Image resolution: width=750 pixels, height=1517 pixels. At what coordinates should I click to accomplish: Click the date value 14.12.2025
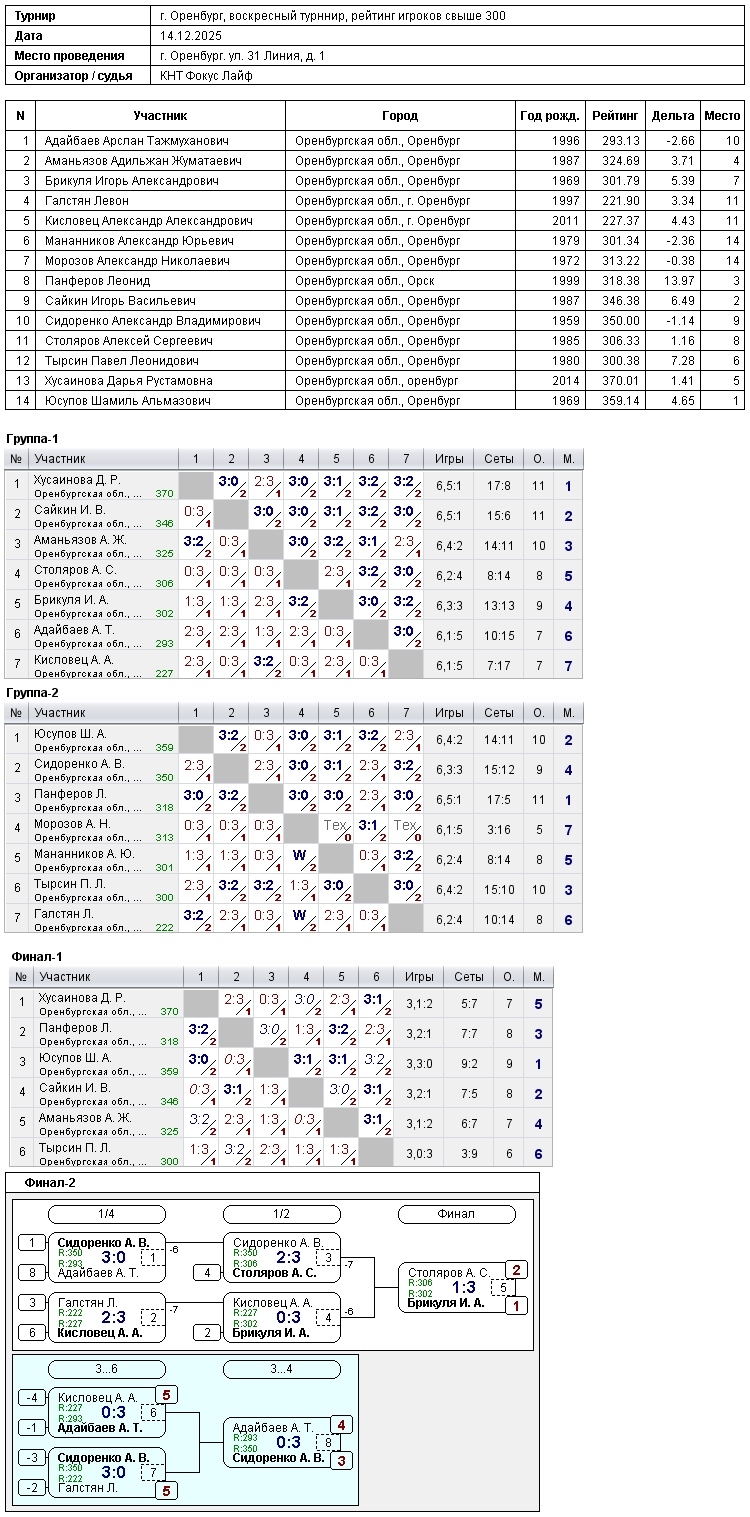tap(190, 36)
